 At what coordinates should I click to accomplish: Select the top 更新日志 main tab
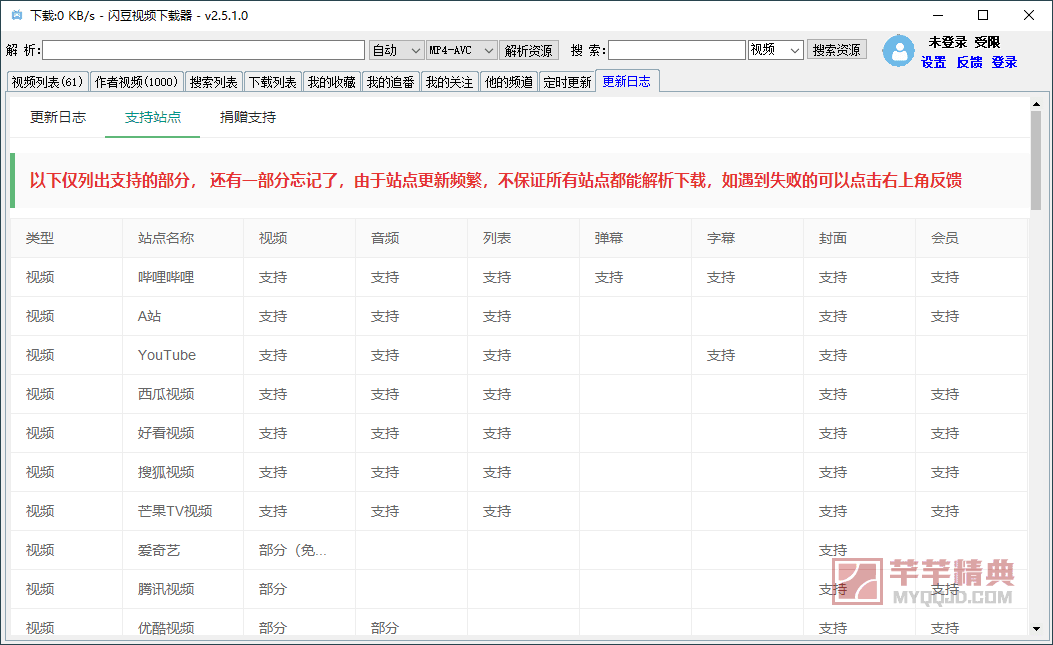[x=627, y=81]
